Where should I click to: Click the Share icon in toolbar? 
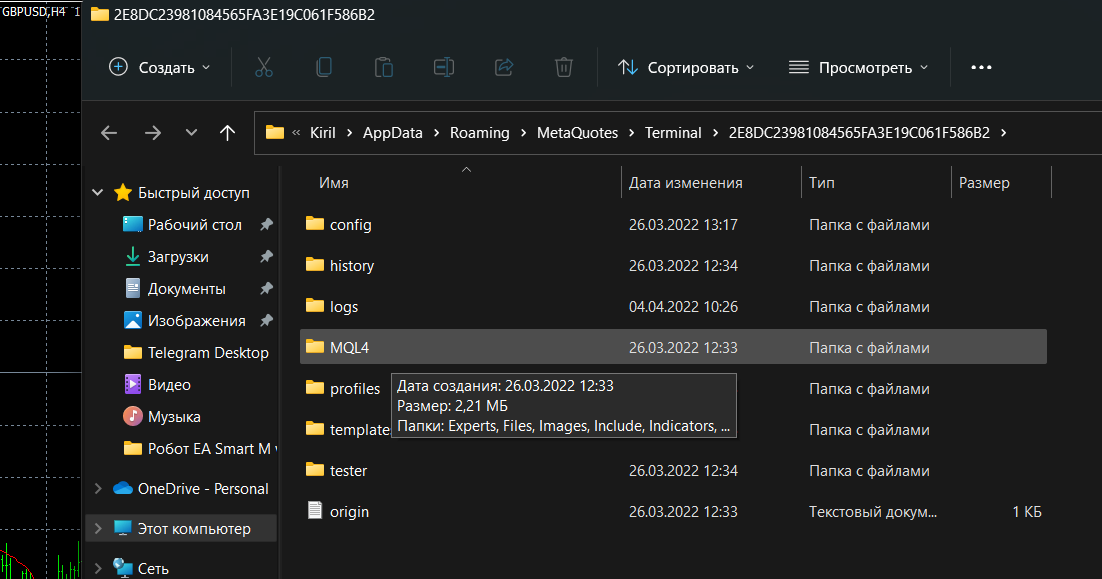click(504, 67)
